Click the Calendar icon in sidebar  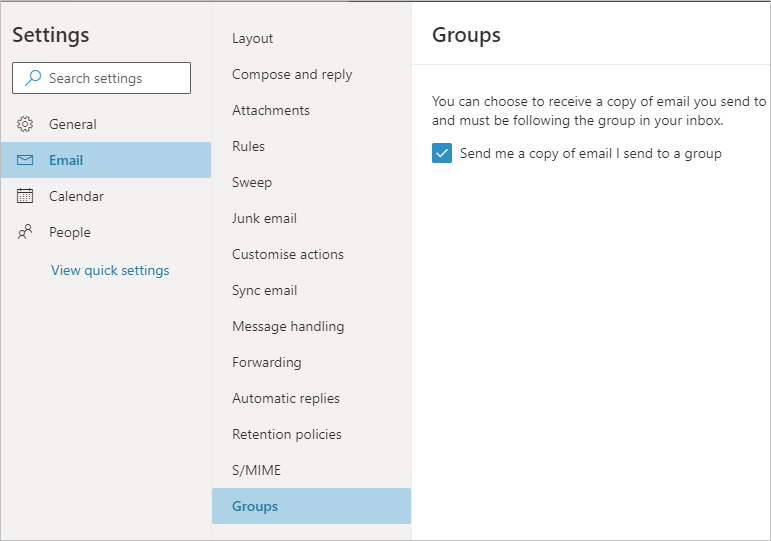(x=26, y=196)
